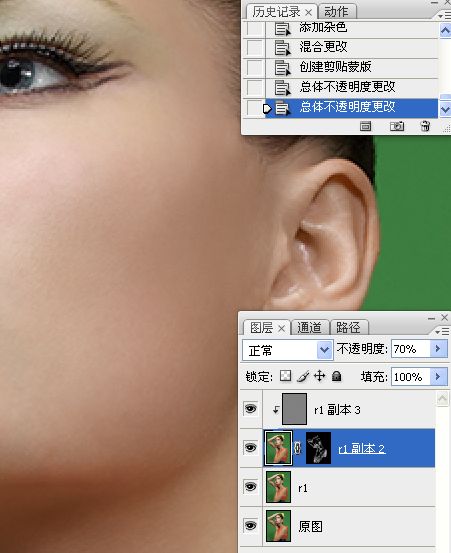Click the lock transparent pixels icon
The width and height of the screenshot is (451, 553).
pos(286,376)
